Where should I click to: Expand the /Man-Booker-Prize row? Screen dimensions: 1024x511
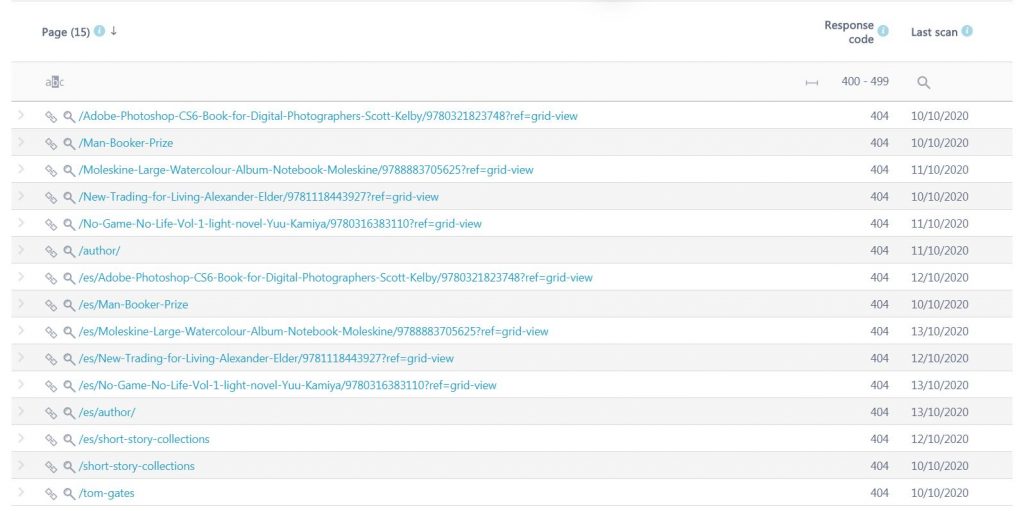tap(21, 142)
